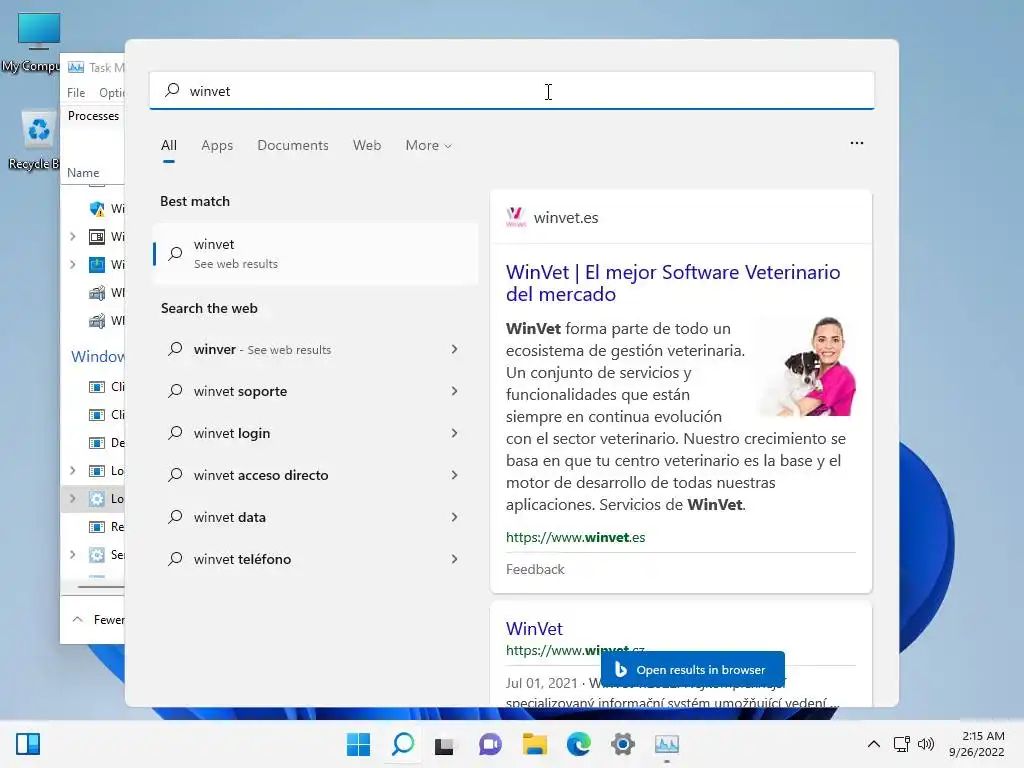Click the winvet.es site logo icon
The height and width of the screenshot is (768, 1024).
[x=516, y=217]
